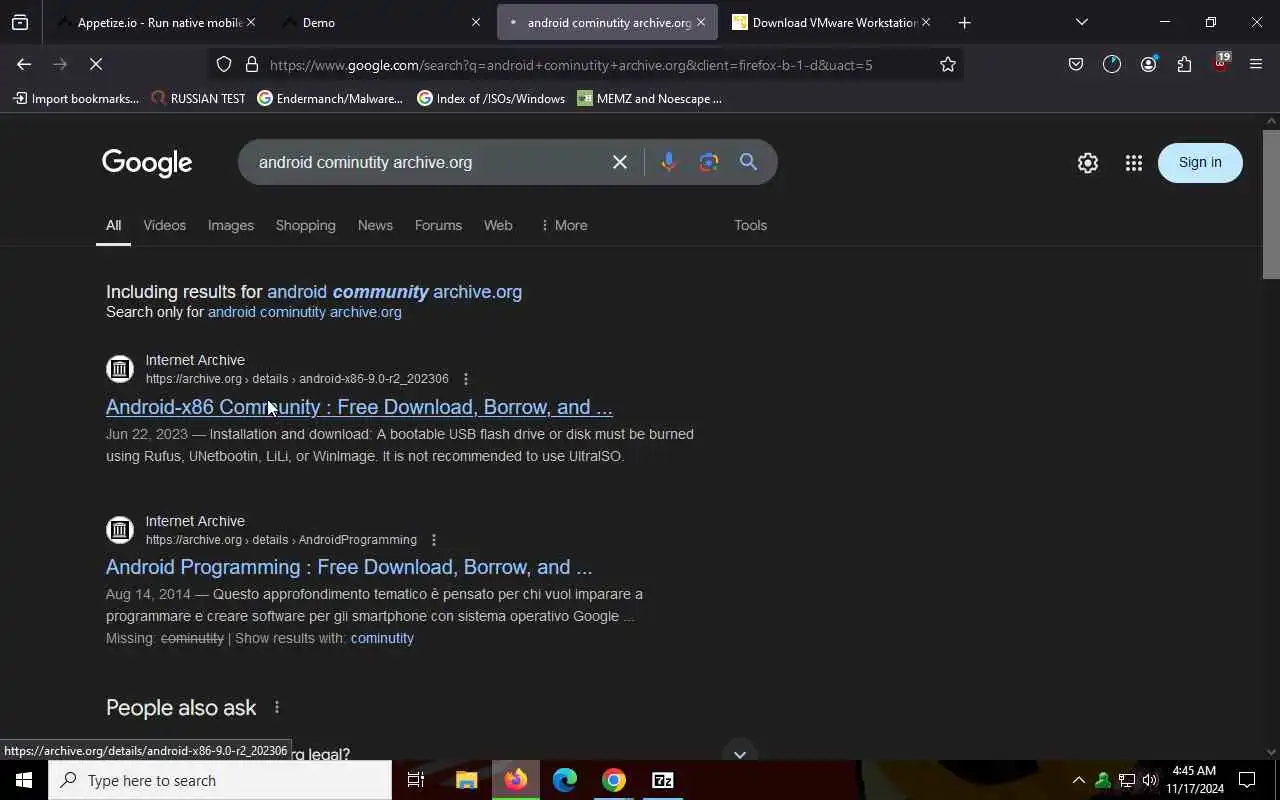Image resolution: width=1280 pixels, height=800 pixels.
Task: Show results with cominutity link
Action: coord(382,638)
